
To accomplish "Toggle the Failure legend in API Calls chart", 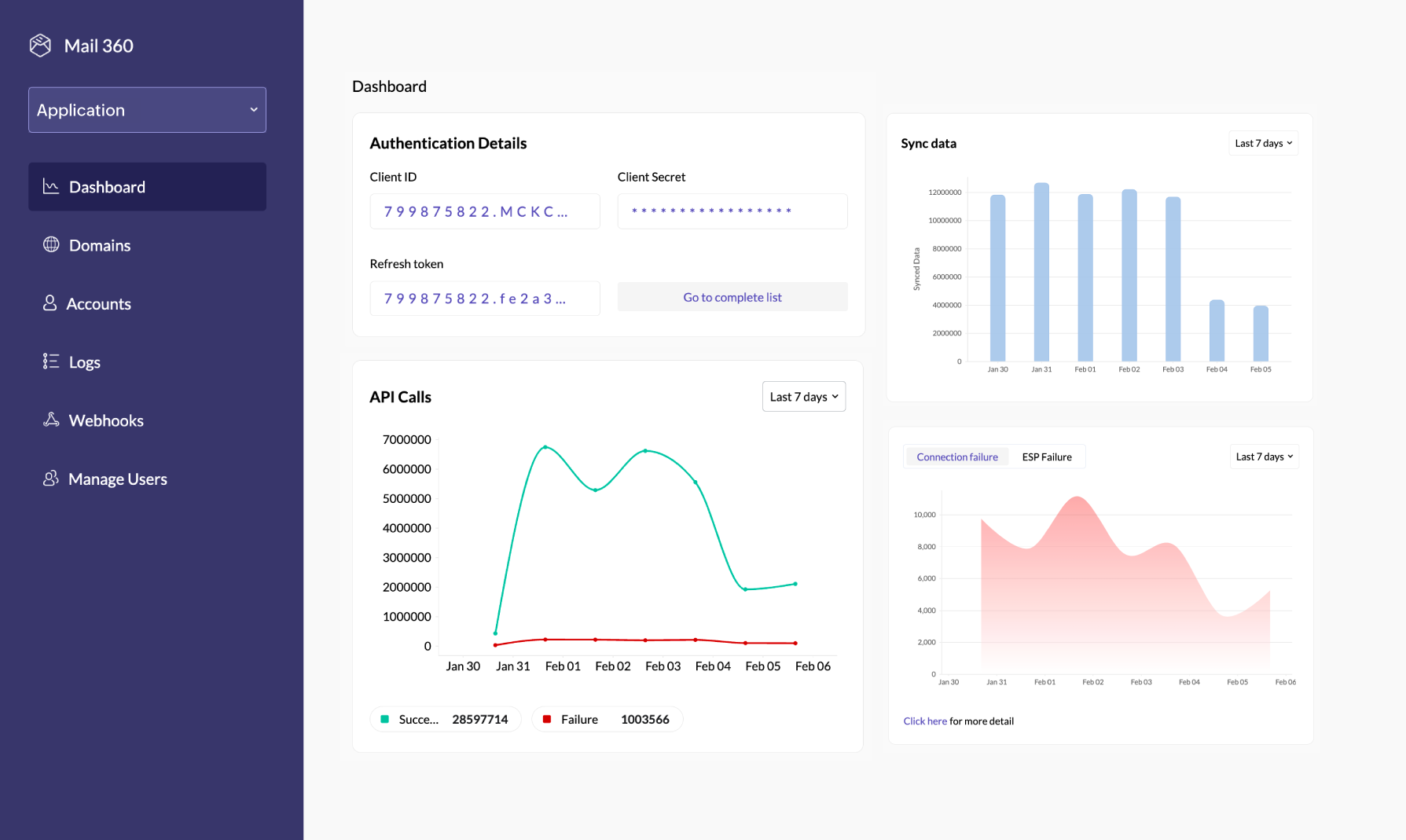I will point(547,718).
